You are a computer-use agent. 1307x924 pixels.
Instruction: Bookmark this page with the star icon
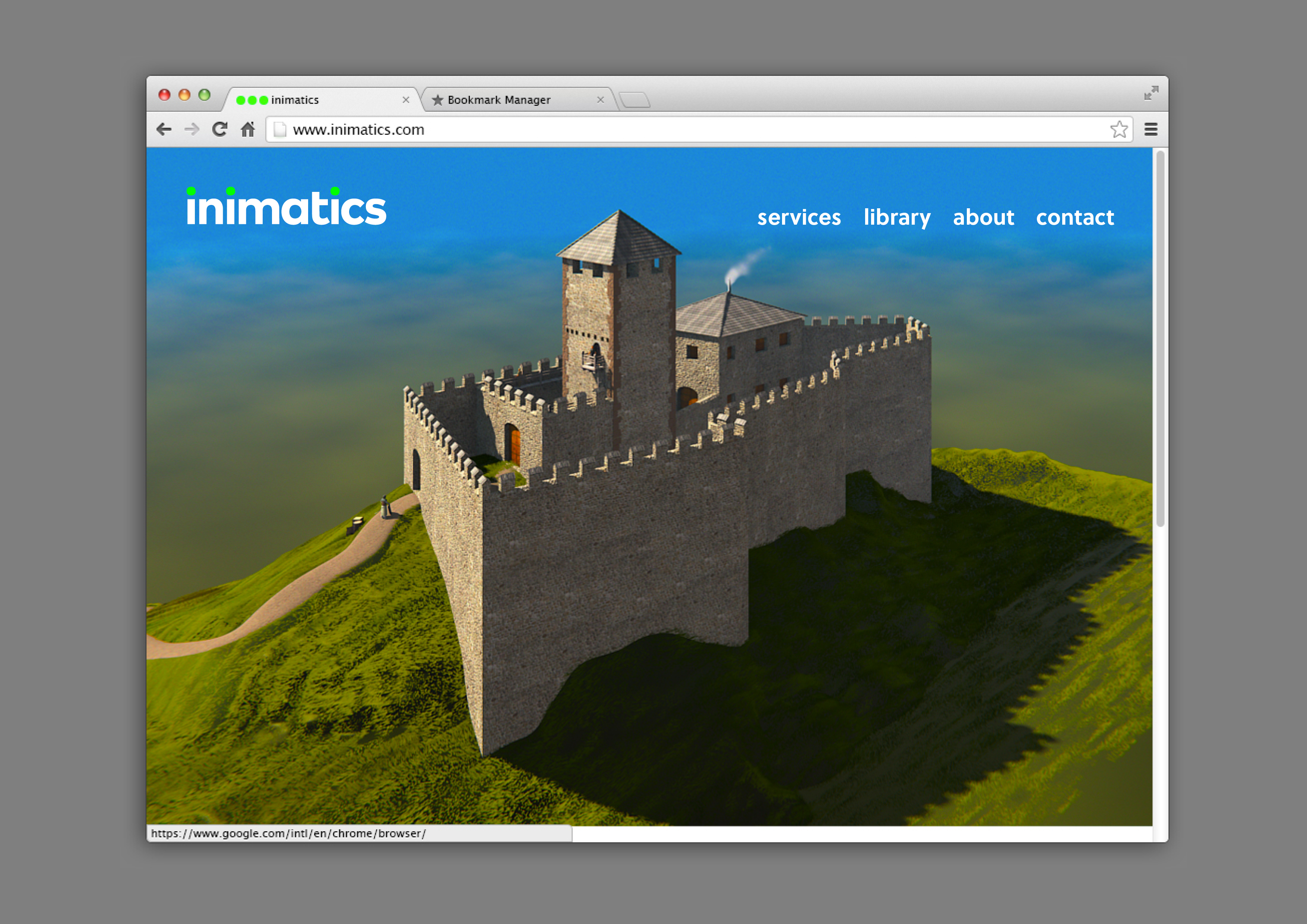coord(1118,130)
